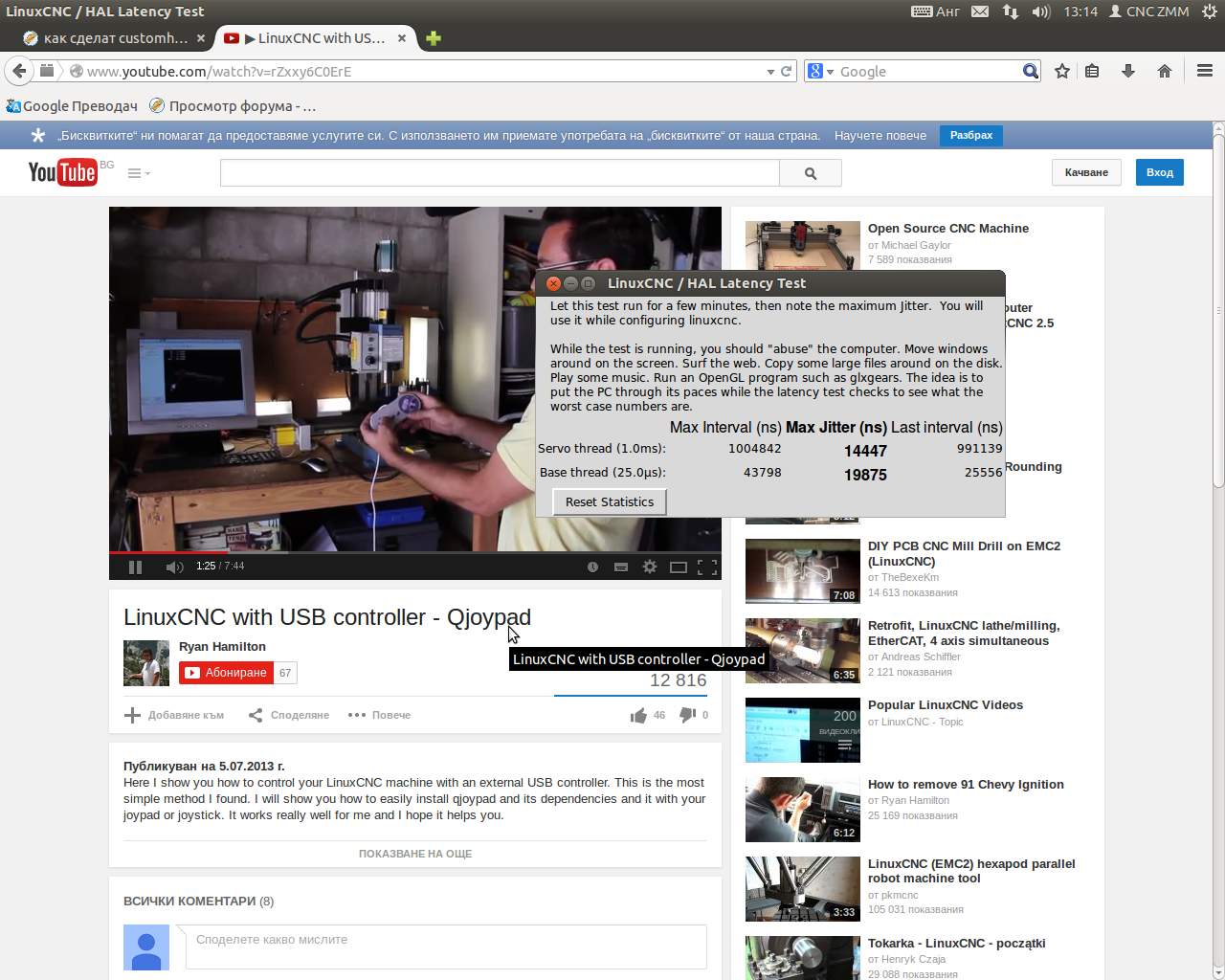
Task: Open the mail indicator in top panel
Action: (x=980, y=11)
